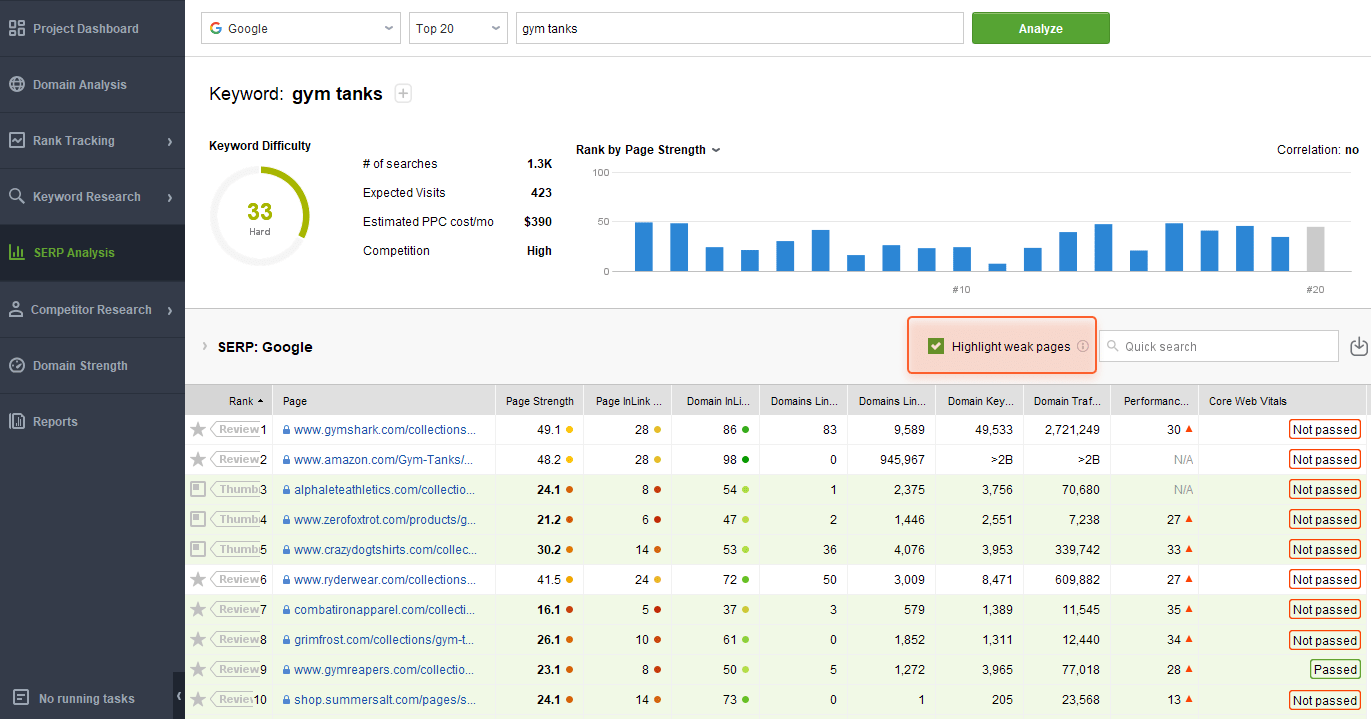The image size is (1371, 719).
Task: Sort by the Page Strength column header
Action: click(540, 401)
